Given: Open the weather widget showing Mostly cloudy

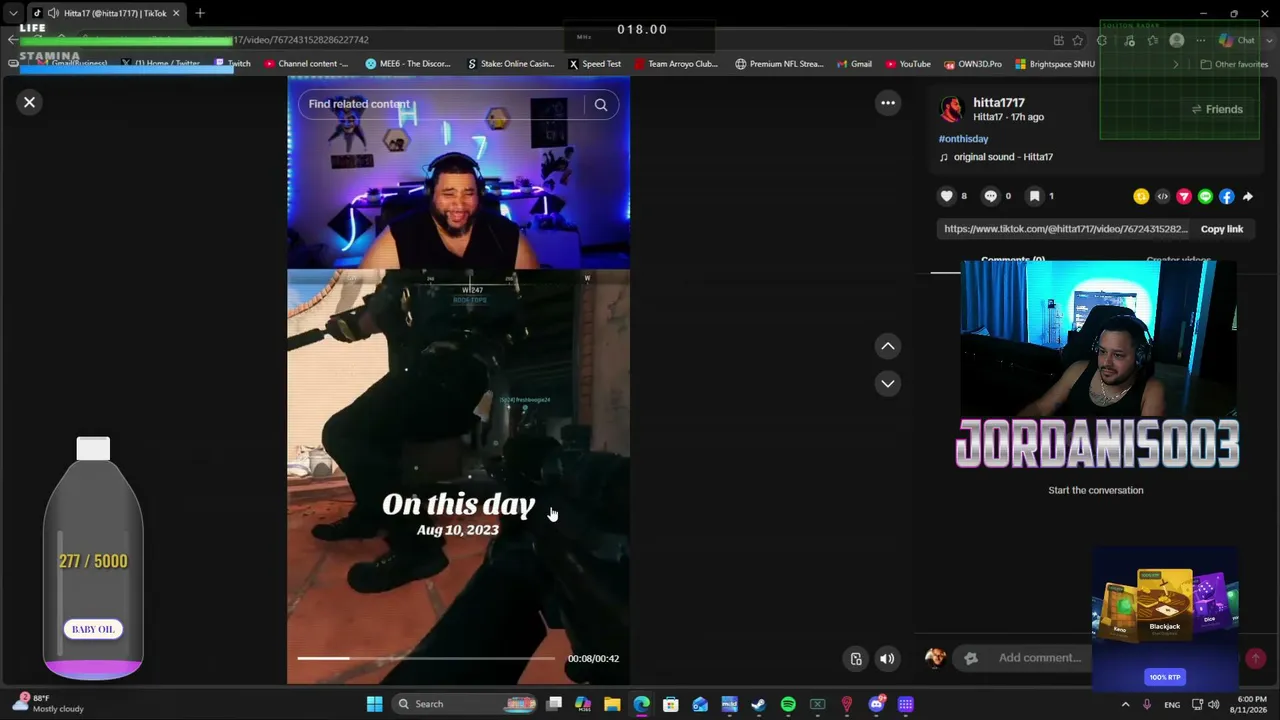Looking at the screenshot, I should [49, 704].
